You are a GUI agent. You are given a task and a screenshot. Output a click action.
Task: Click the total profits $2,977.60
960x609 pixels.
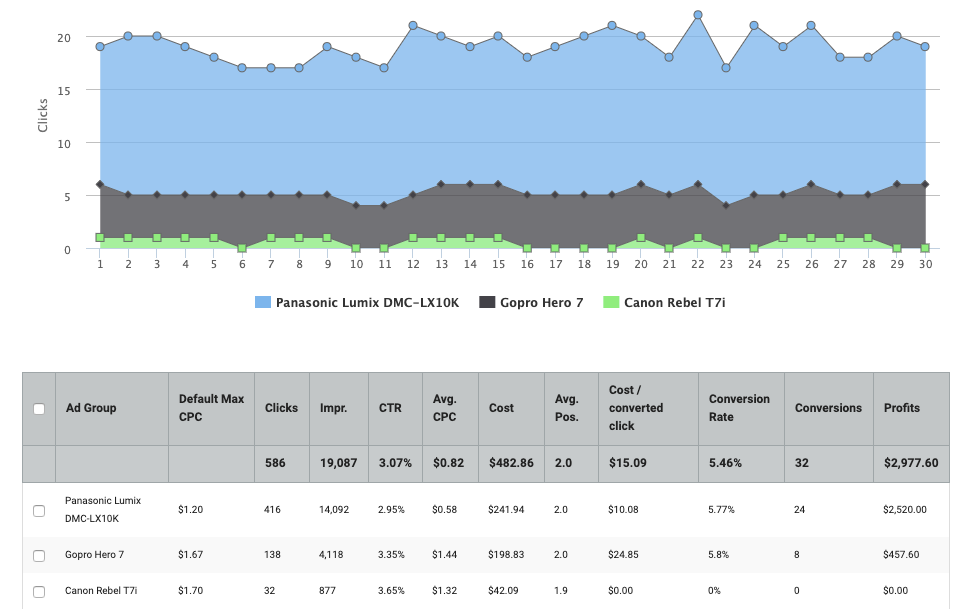910,463
